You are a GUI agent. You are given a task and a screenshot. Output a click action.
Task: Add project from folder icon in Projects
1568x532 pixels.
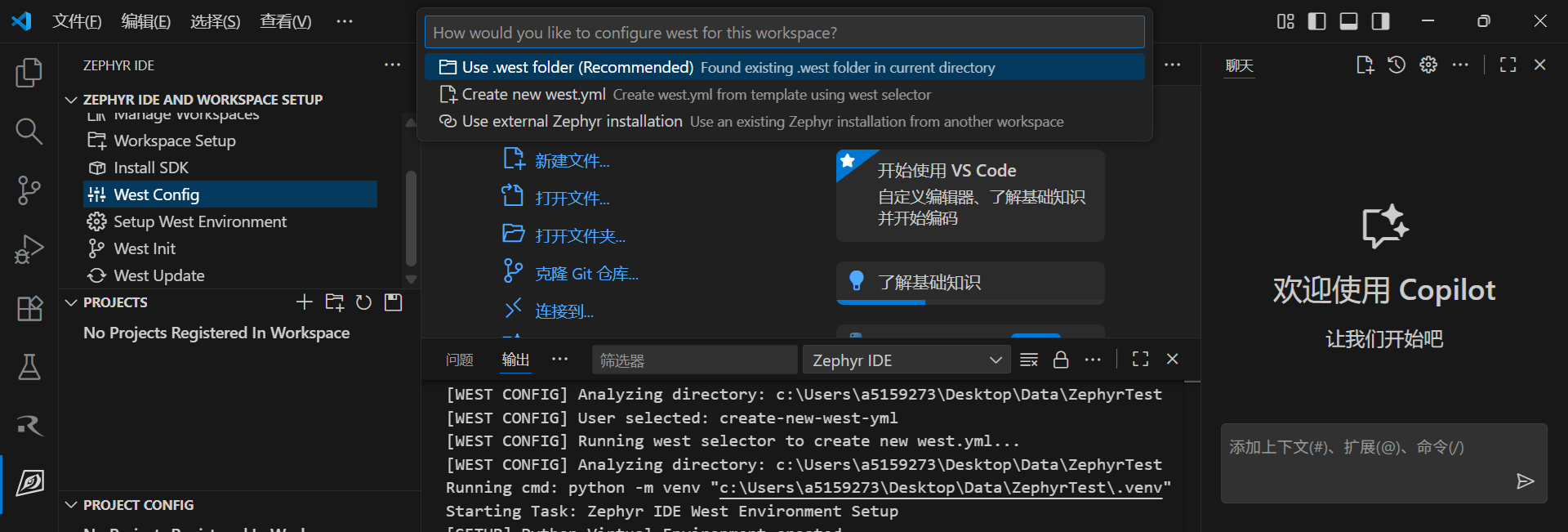(x=334, y=302)
